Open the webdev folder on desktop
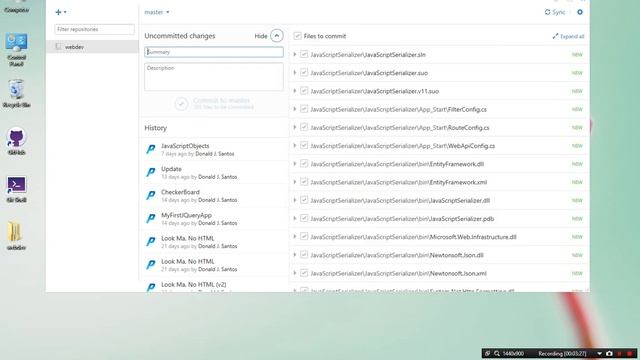 coord(16,236)
